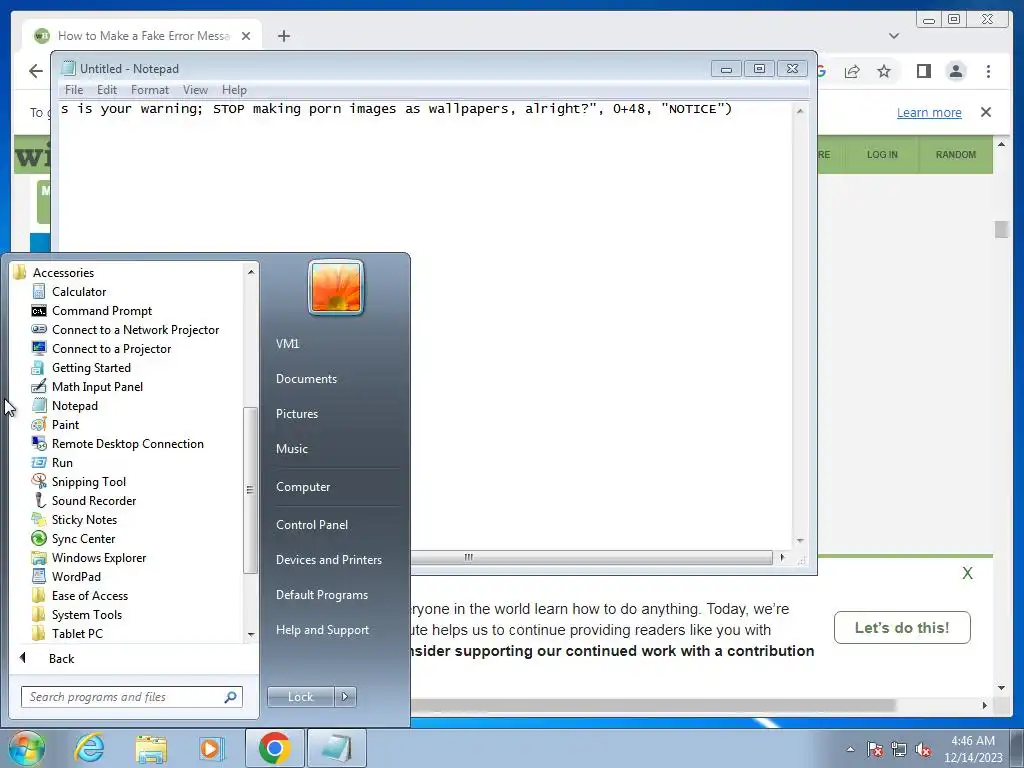Close the wikiHow Chrome tab

pos(246,36)
